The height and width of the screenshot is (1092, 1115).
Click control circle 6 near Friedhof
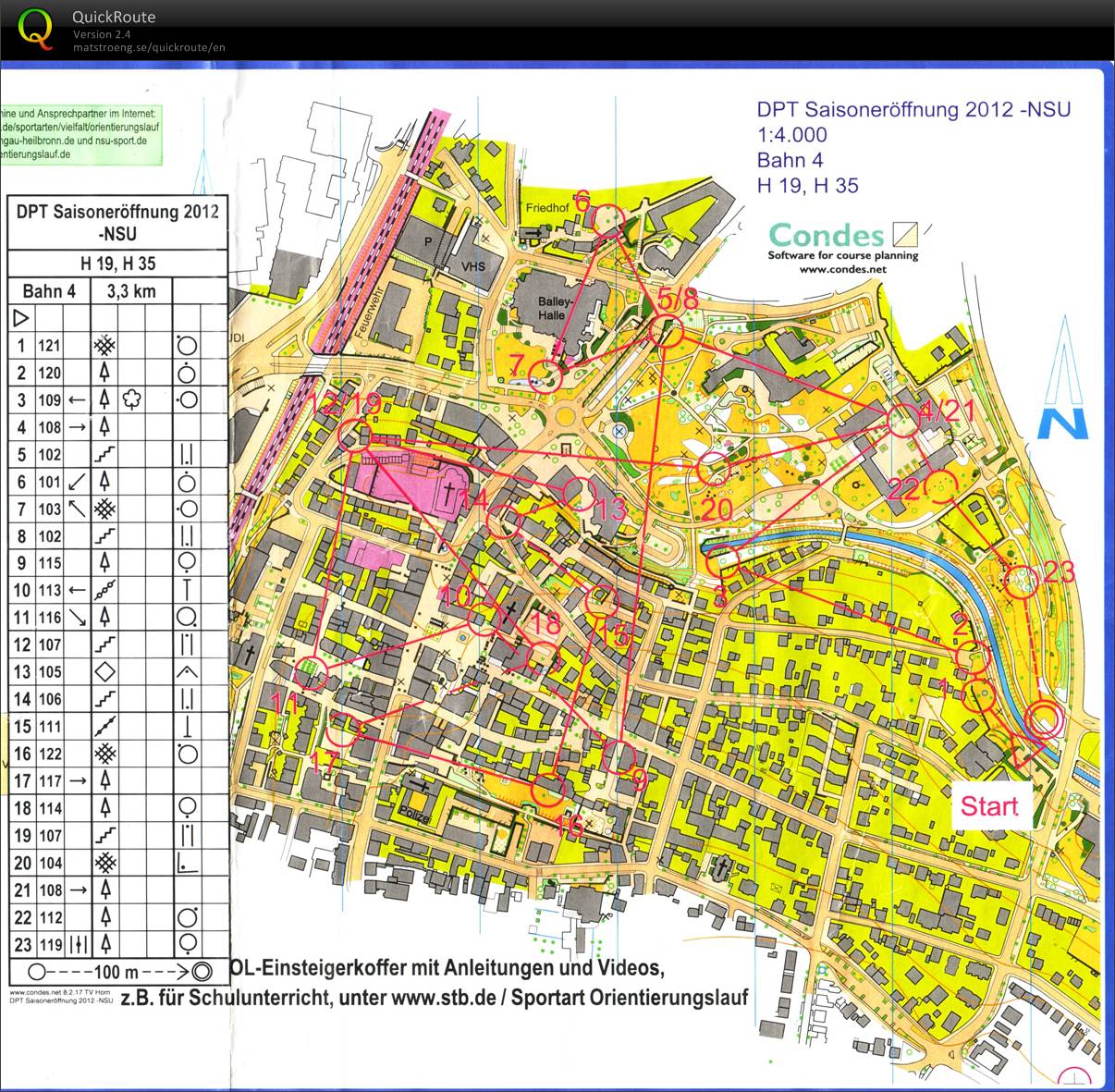(607, 220)
